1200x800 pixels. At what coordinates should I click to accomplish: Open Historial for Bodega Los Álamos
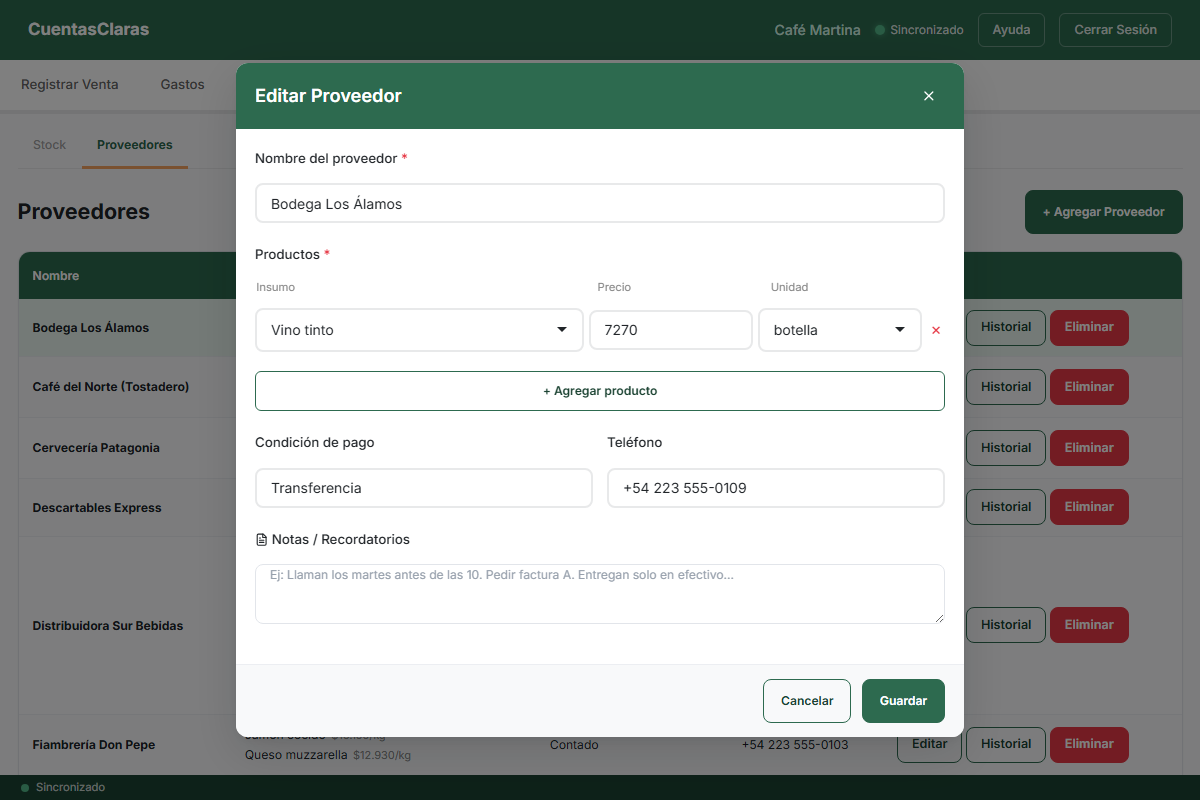coord(1006,327)
